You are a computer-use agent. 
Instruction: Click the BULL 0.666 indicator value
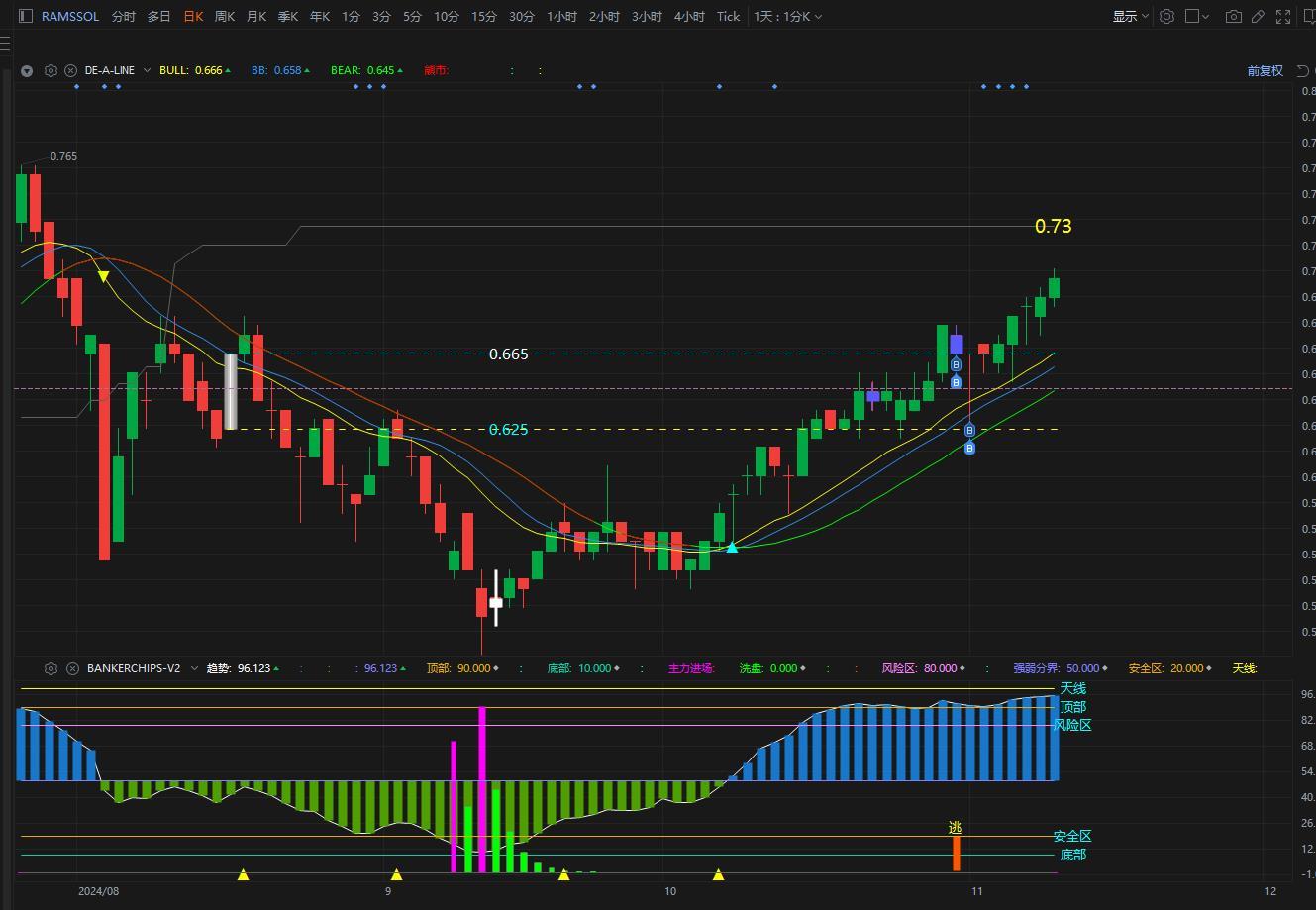point(195,70)
